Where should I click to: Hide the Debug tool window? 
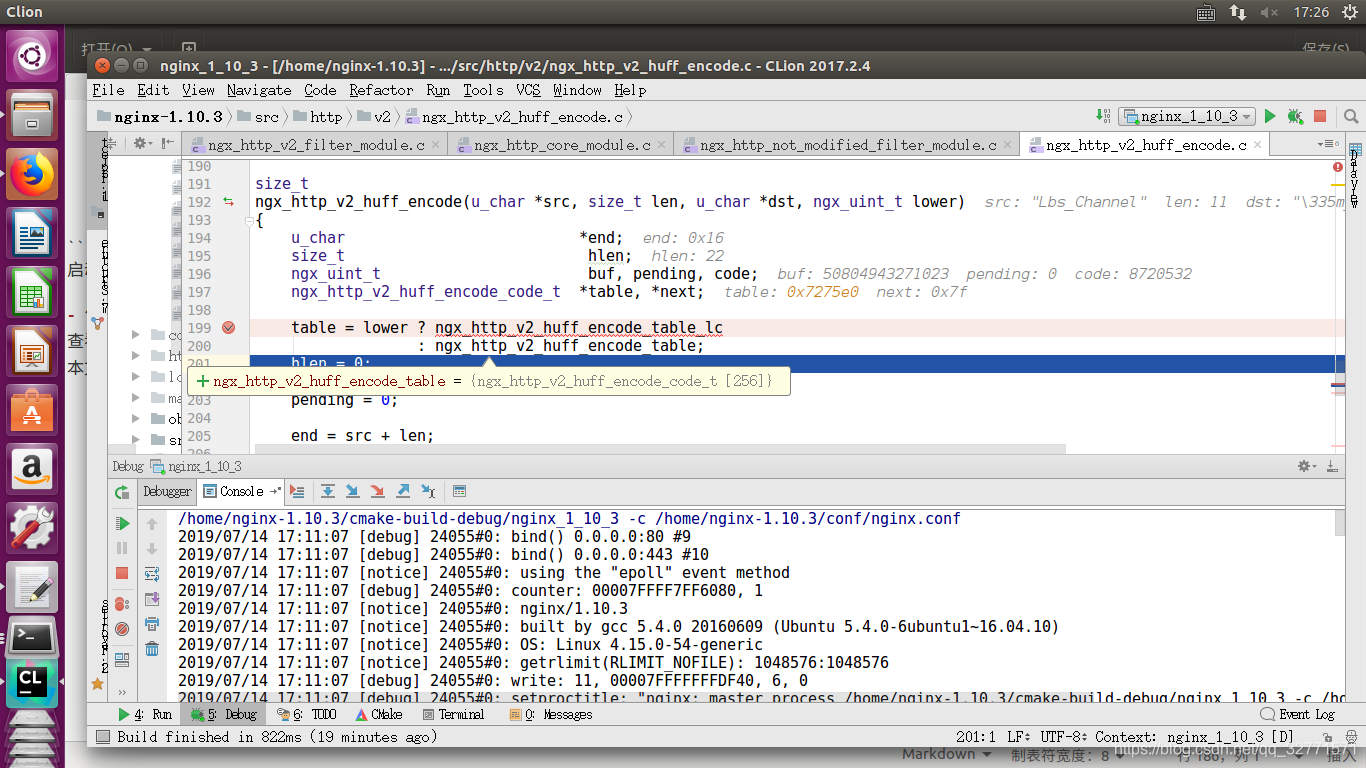click(1333, 466)
